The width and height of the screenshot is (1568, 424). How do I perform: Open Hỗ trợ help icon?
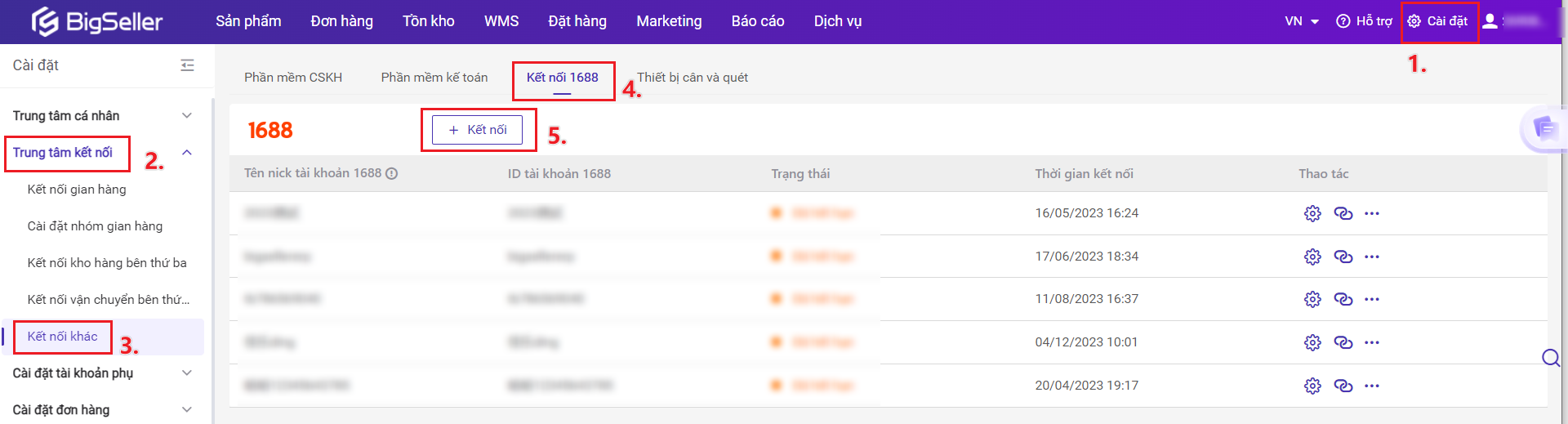pyautogui.click(x=1364, y=21)
